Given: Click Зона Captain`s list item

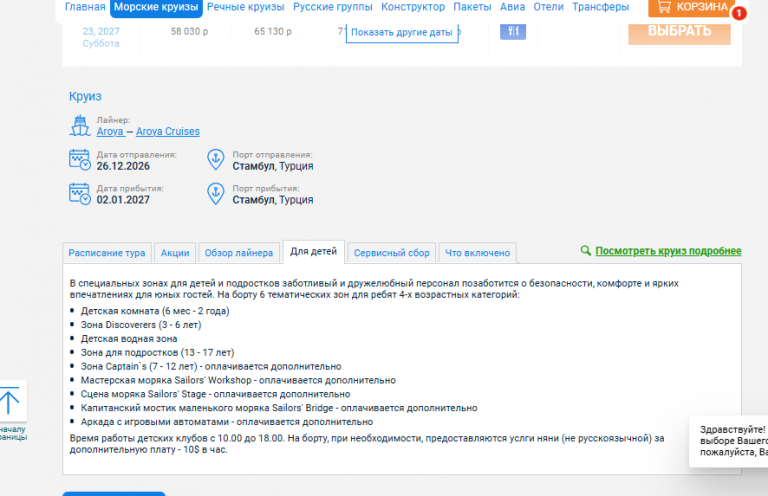Looking at the screenshot, I should click(x=211, y=366).
